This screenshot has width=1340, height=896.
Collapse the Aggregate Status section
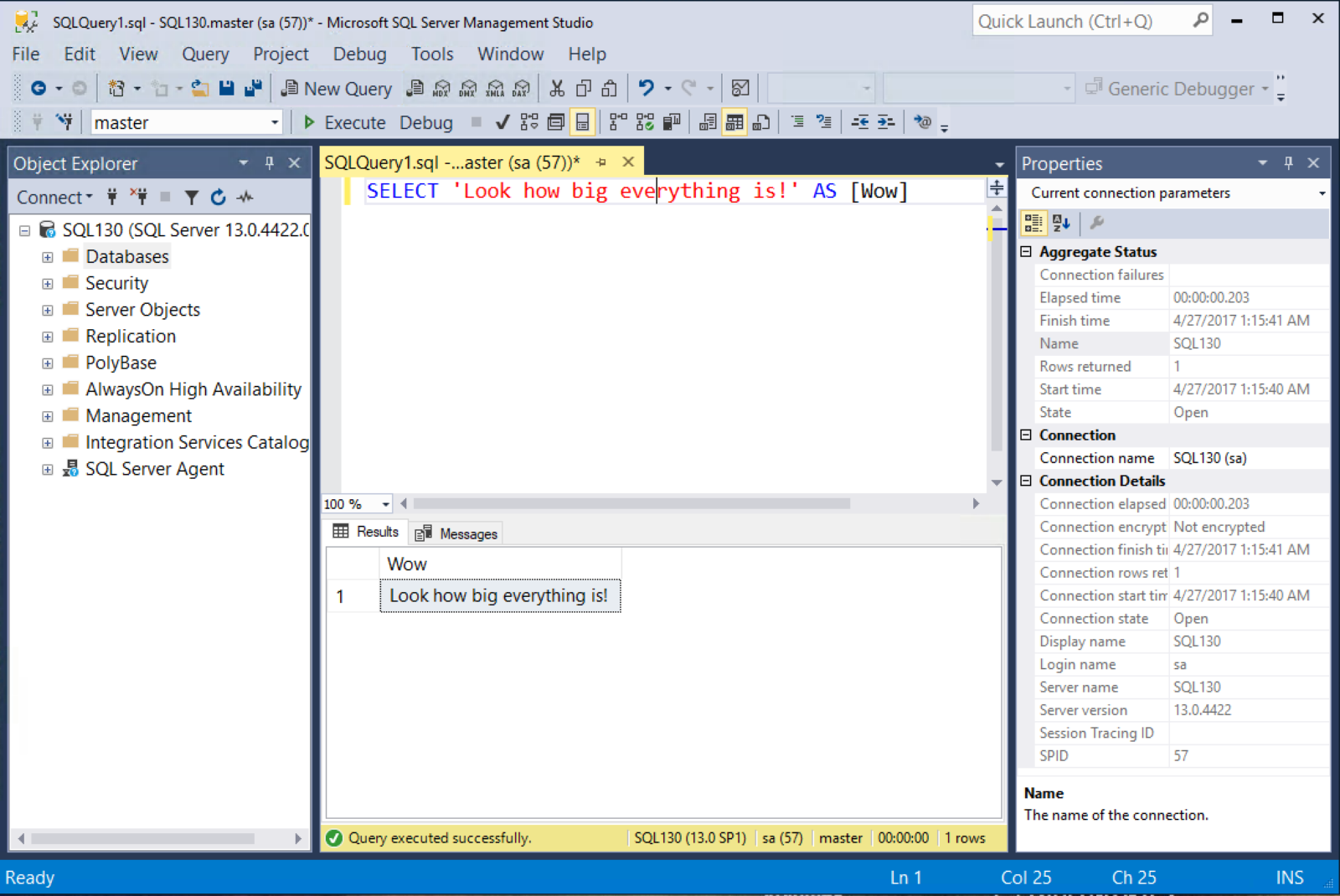(x=1026, y=251)
